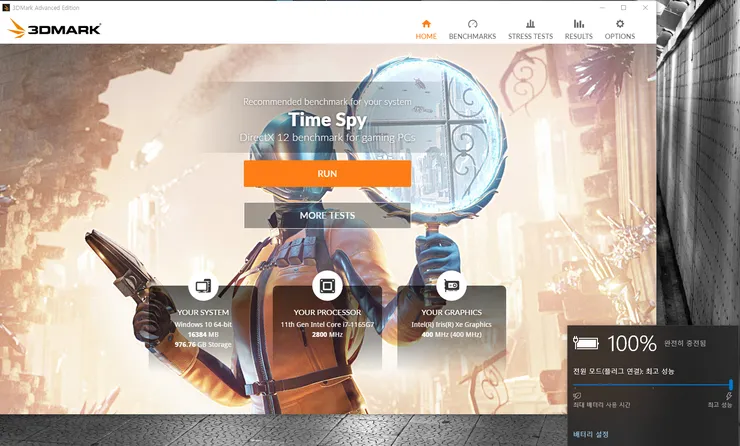Viewport: 740px width, 446px height.
Task: Click the 3DMark window title bar icon
Action: (6, 8)
